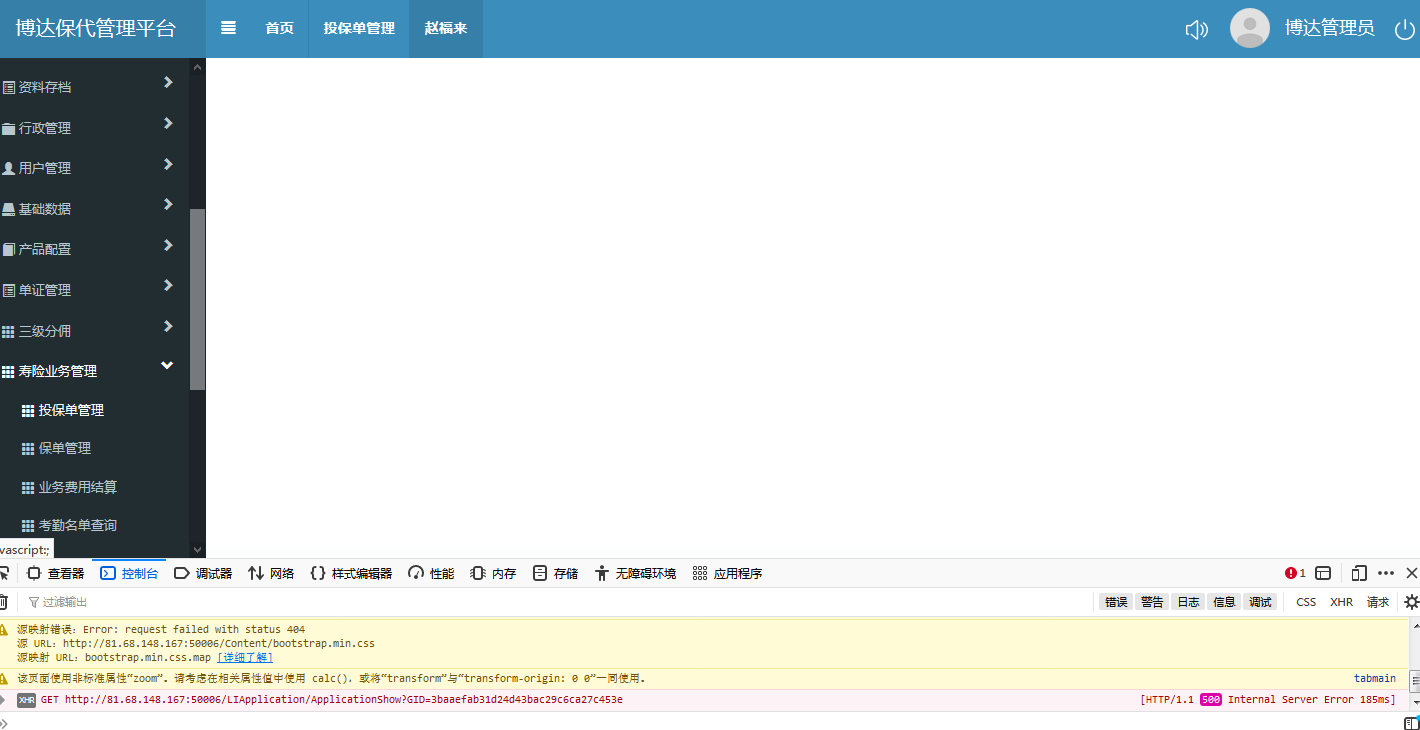Close the DevTools panel

click(x=1412, y=573)
